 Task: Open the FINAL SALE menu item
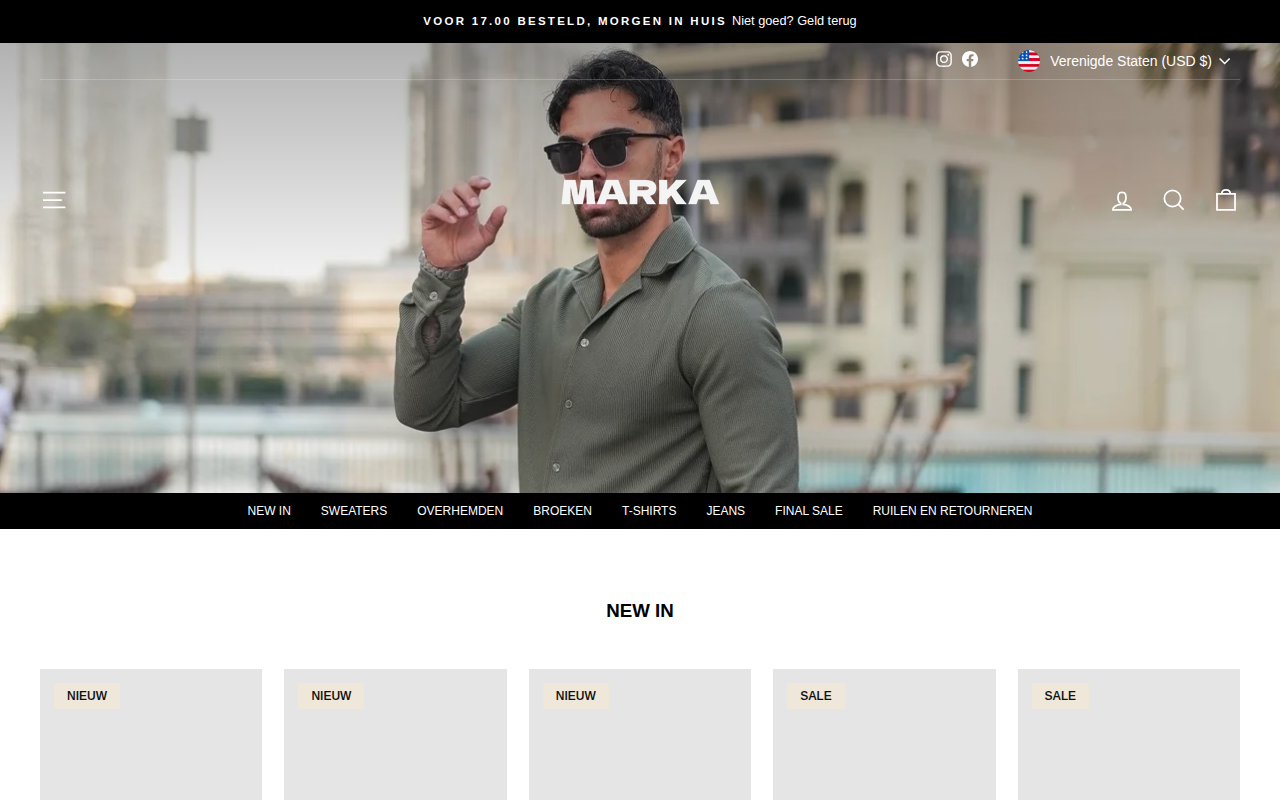(809, 511)
